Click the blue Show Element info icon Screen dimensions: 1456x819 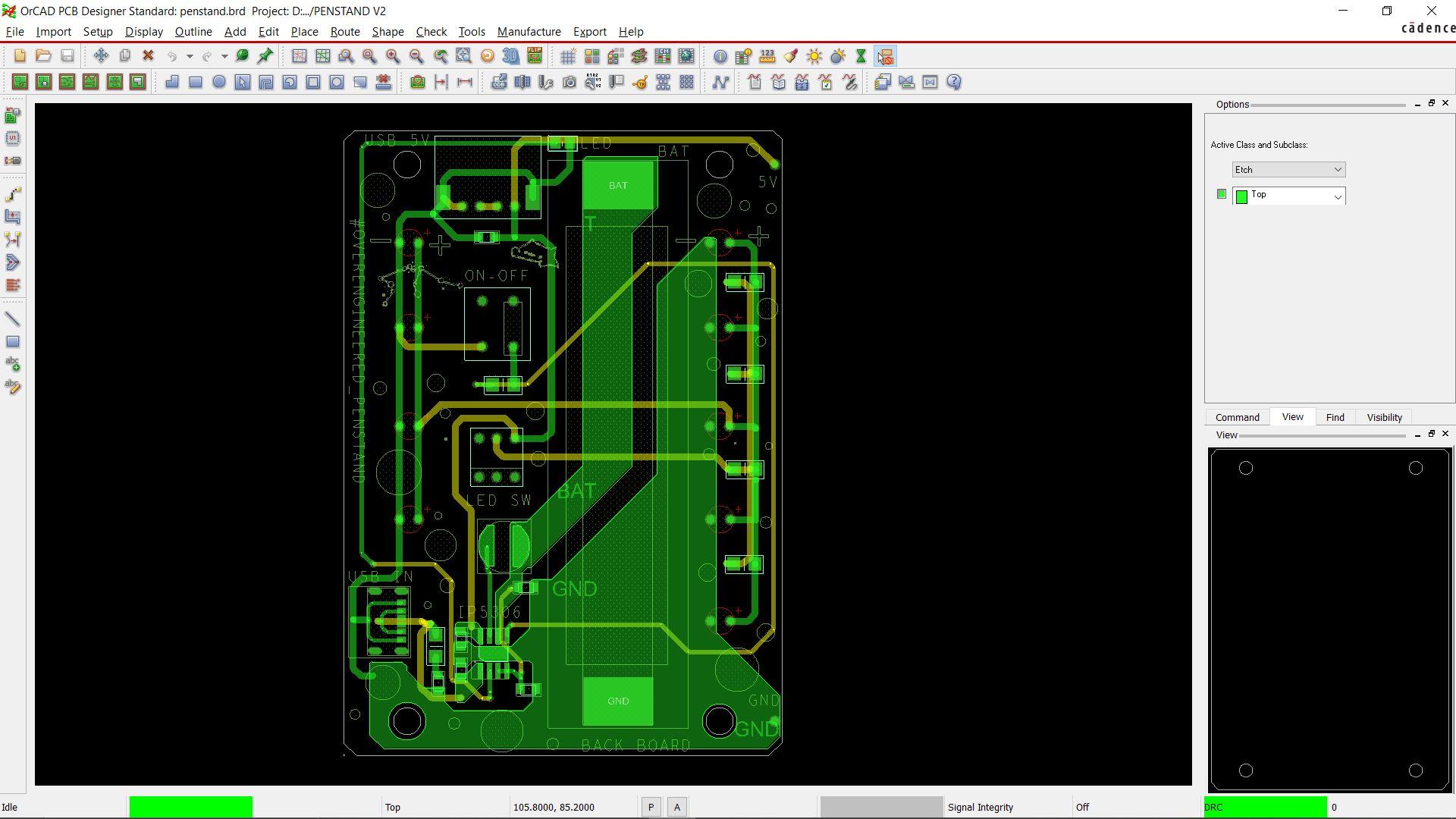click(x=720, y=56)
